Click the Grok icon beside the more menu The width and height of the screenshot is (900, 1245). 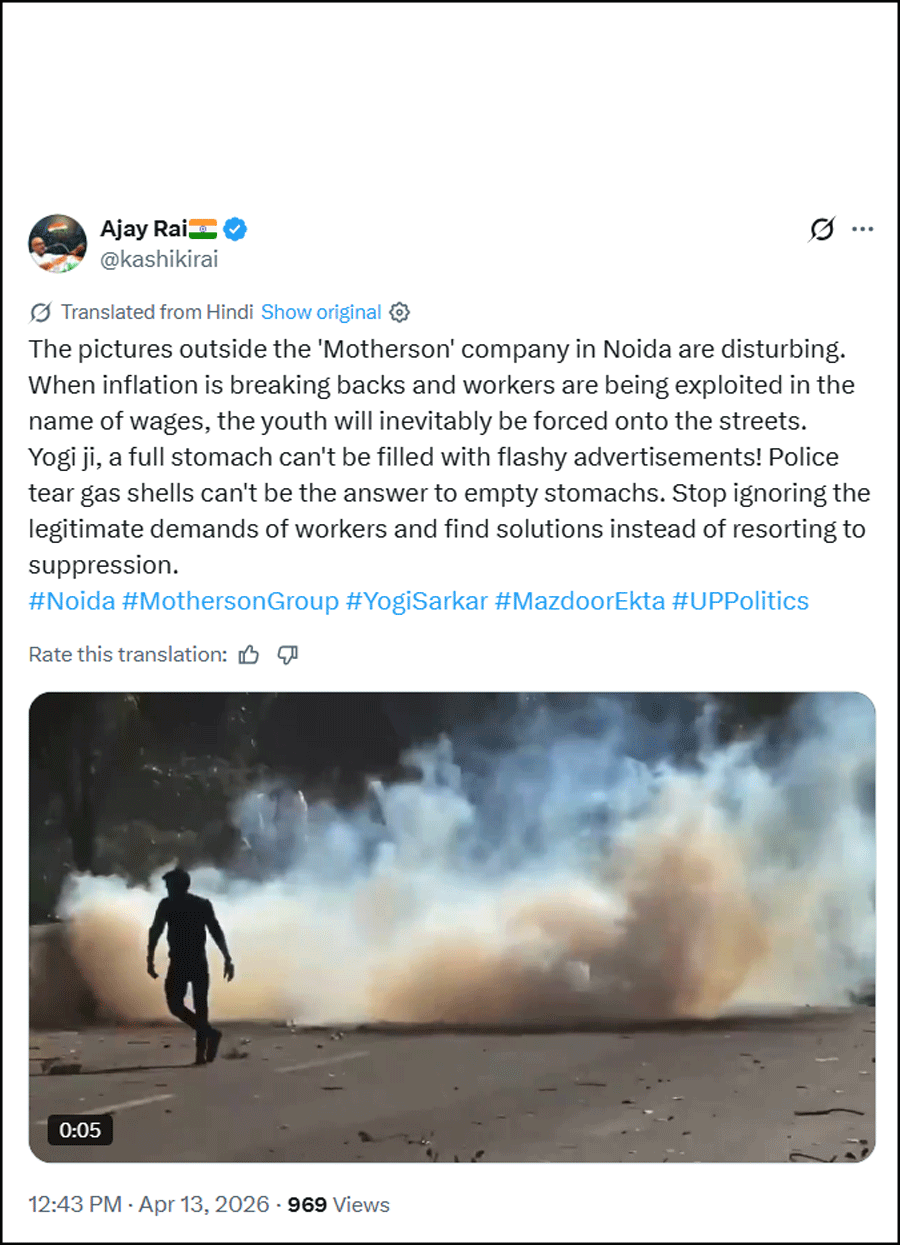(x=821, y=229)
